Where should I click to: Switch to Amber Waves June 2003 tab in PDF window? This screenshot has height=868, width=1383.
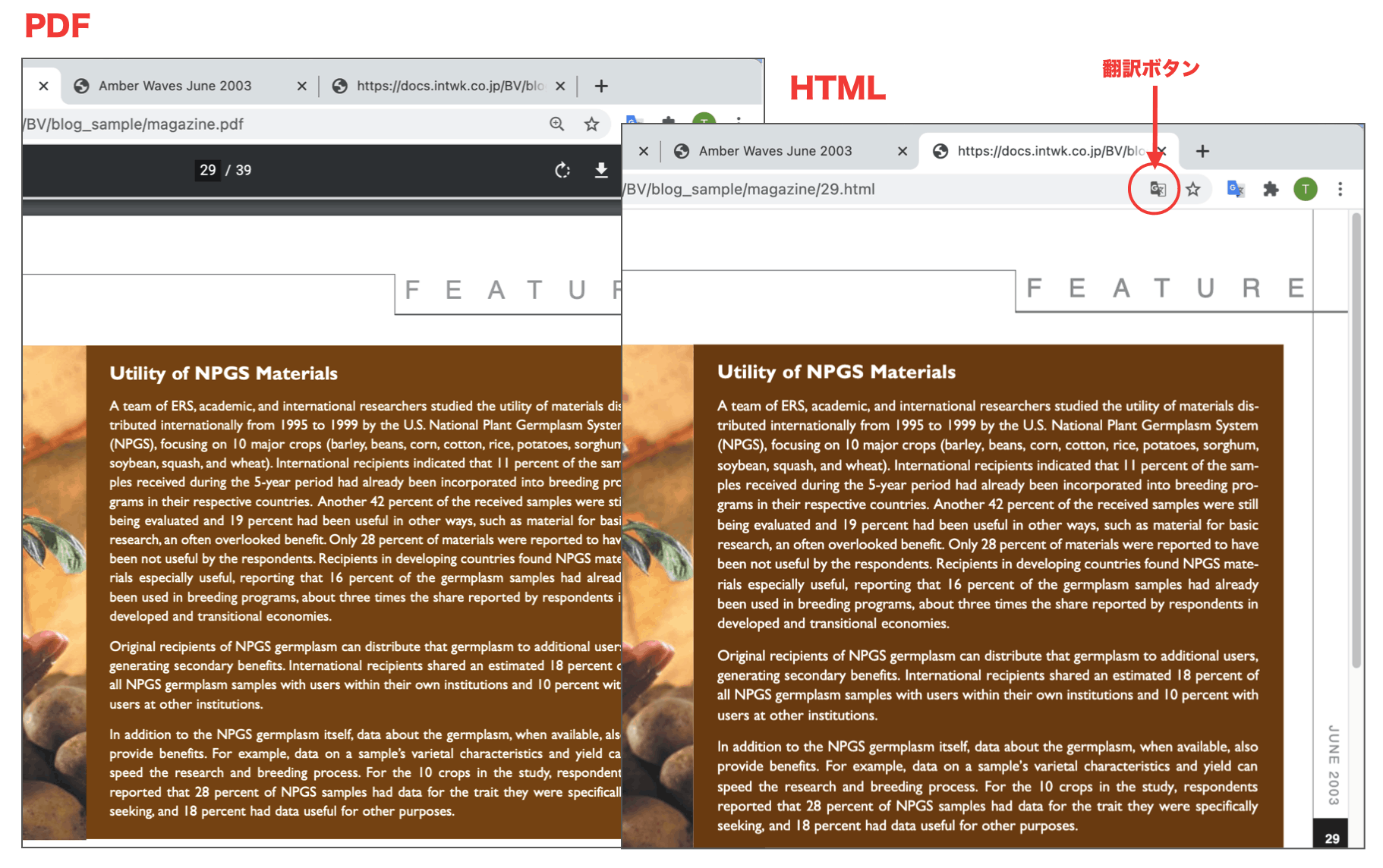tap(175, 86)
